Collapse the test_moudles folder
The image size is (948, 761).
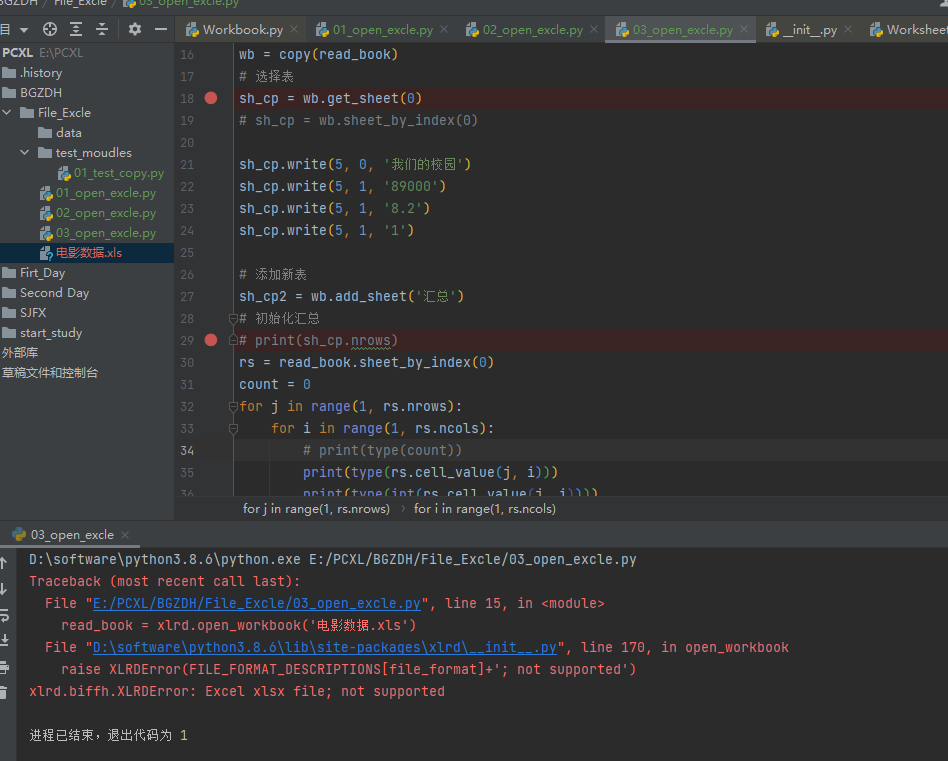[25, 152]
